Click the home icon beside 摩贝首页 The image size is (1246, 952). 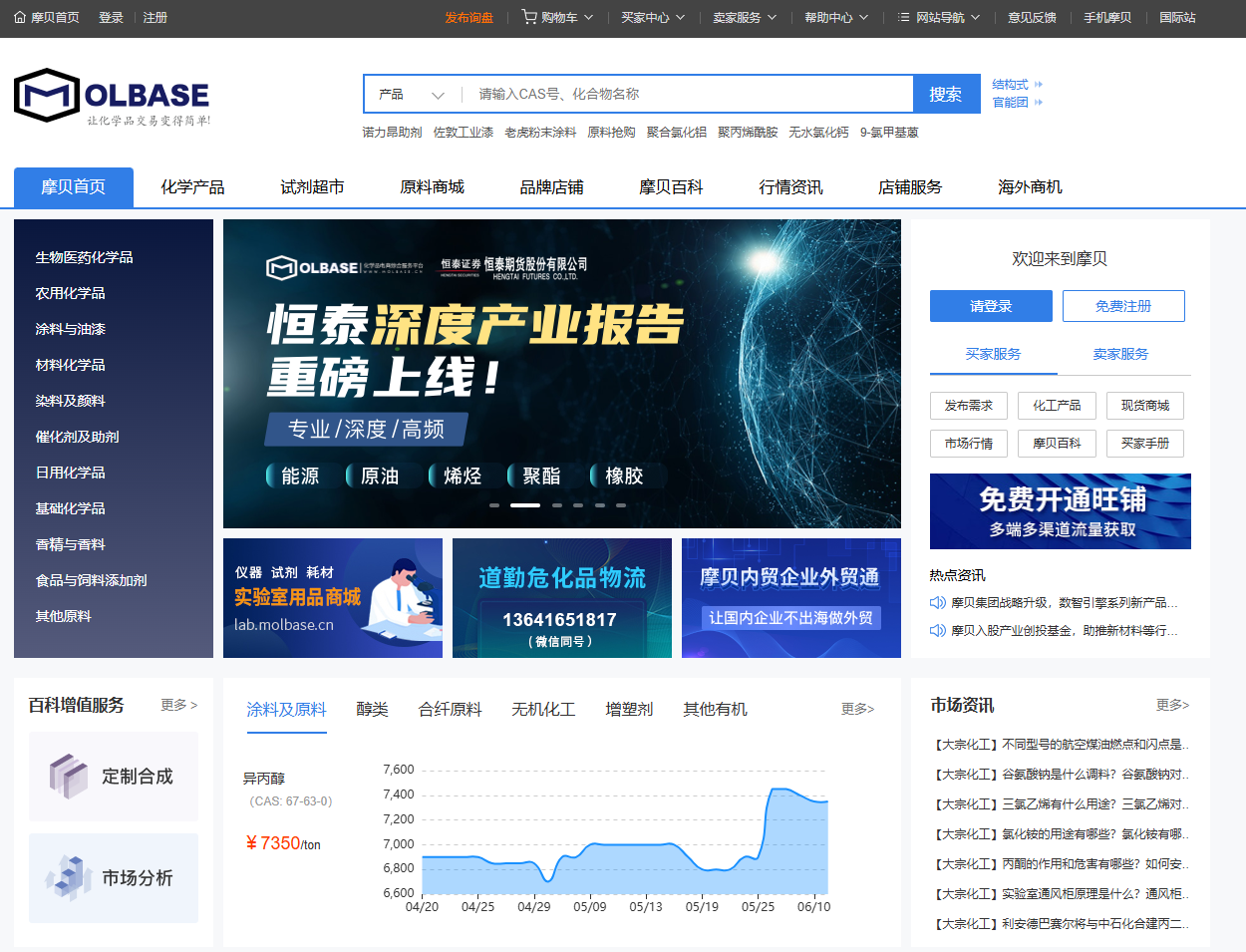tap(20, 17)
